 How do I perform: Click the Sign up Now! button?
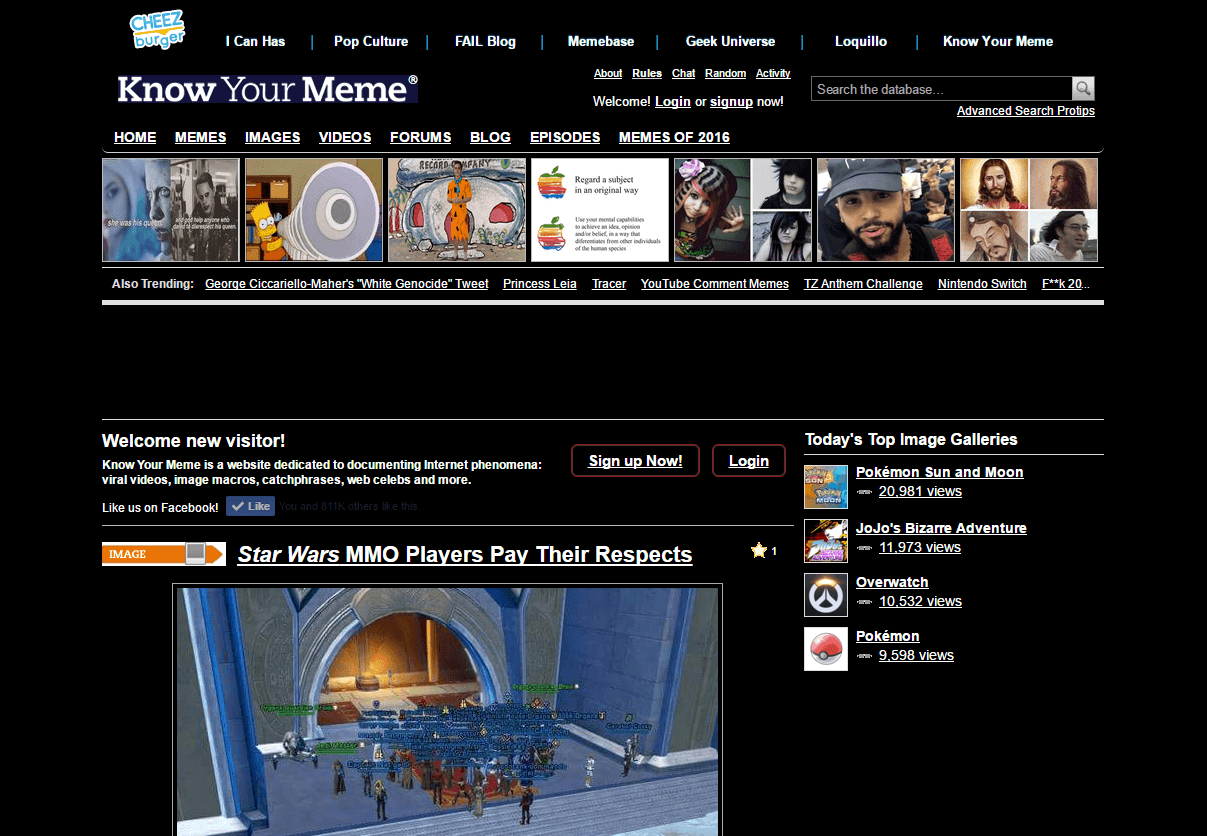[635, 461]
